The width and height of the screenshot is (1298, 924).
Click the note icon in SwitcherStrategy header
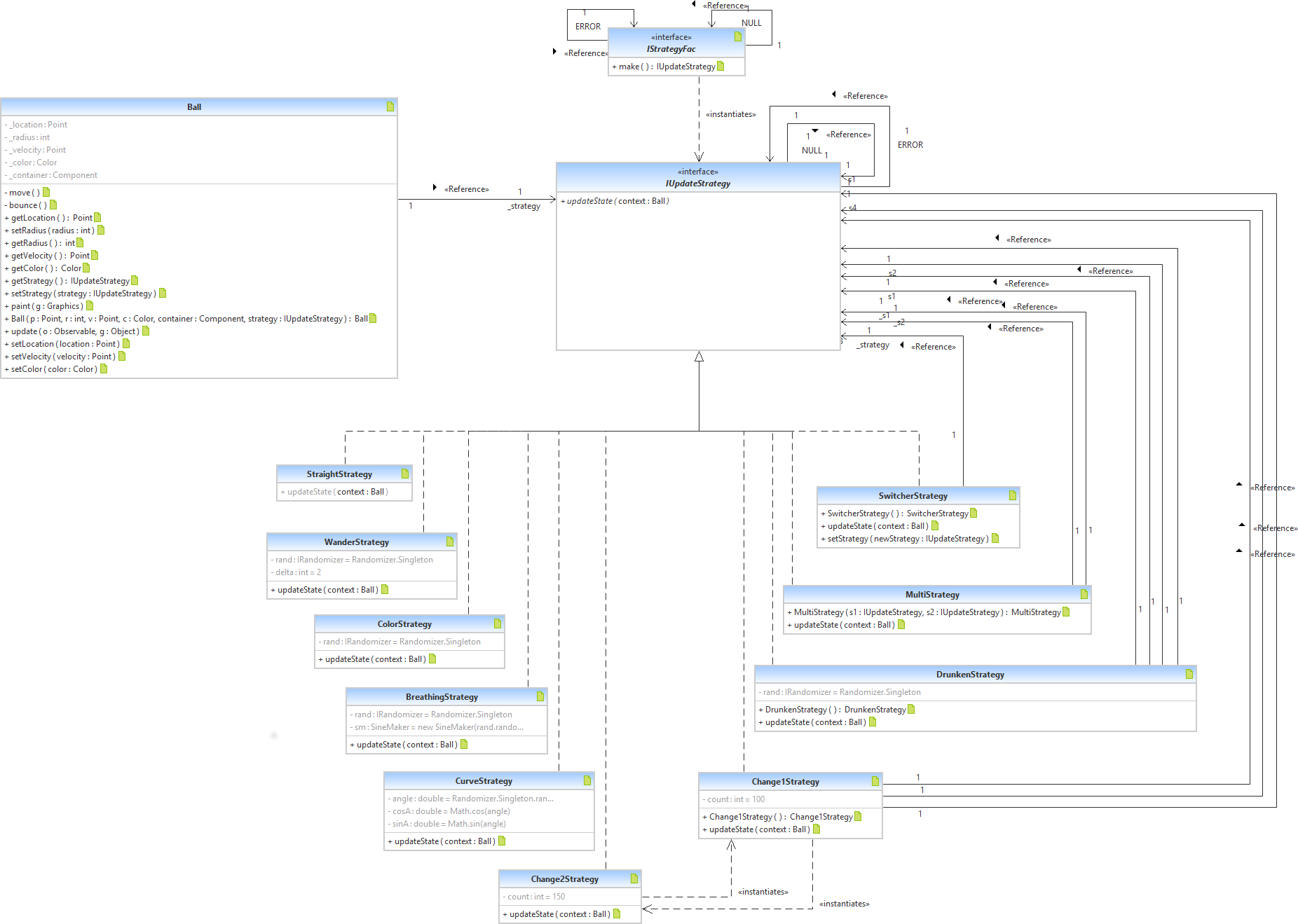pyautogui.click(x=1012, y=495)
